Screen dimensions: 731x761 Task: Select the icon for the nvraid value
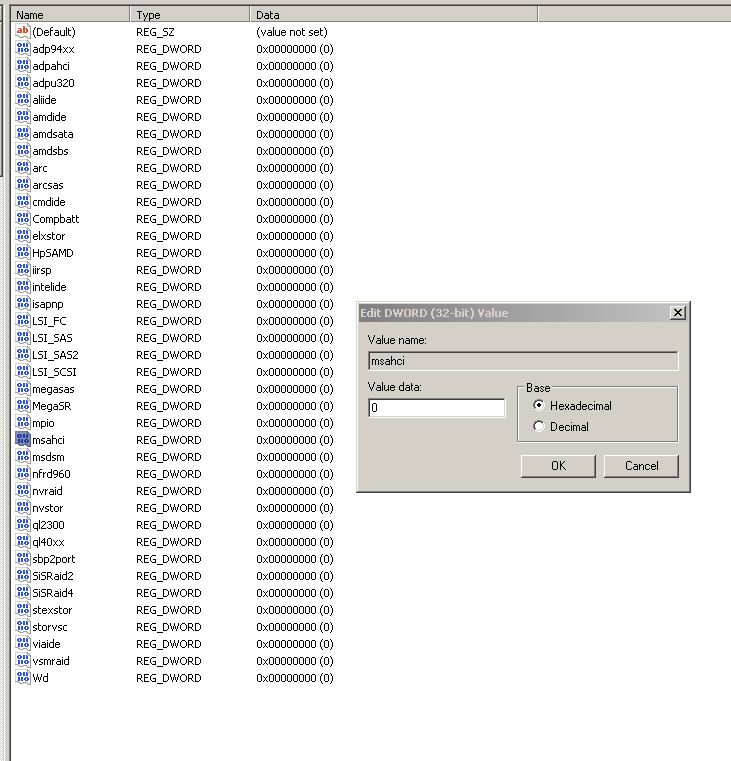[23, 491]
